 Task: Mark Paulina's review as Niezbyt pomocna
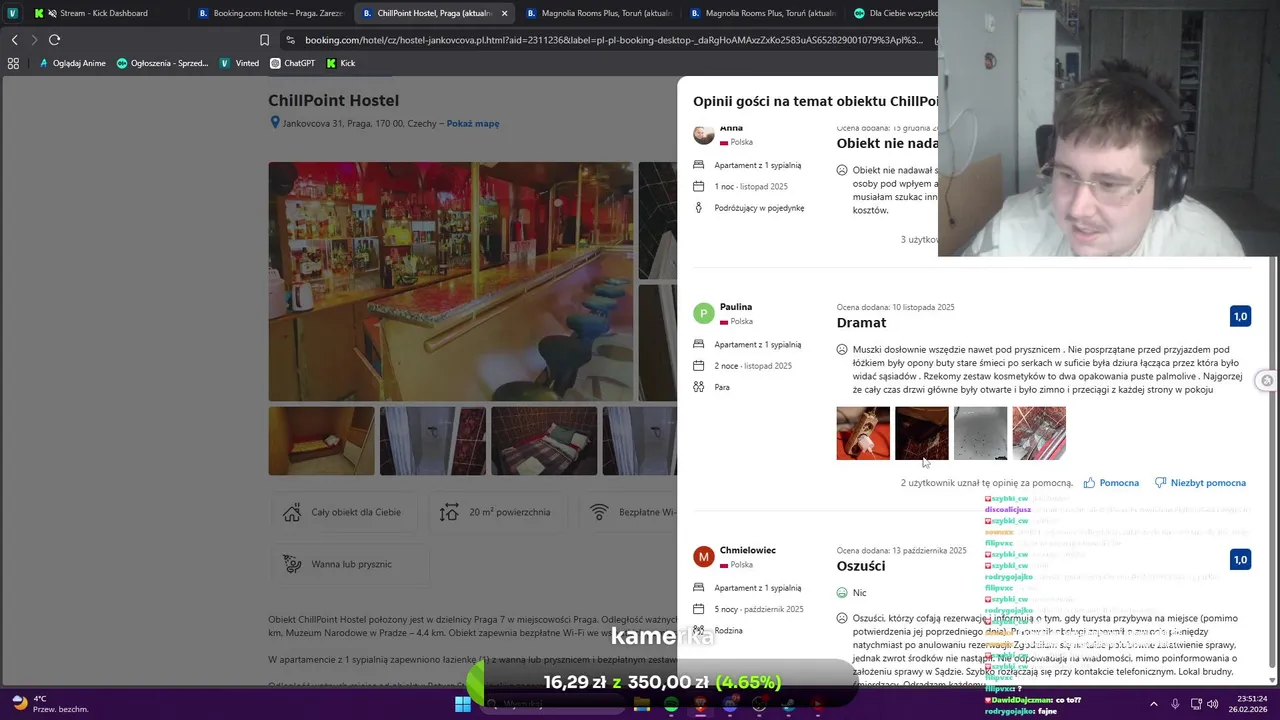point(1200,483)
